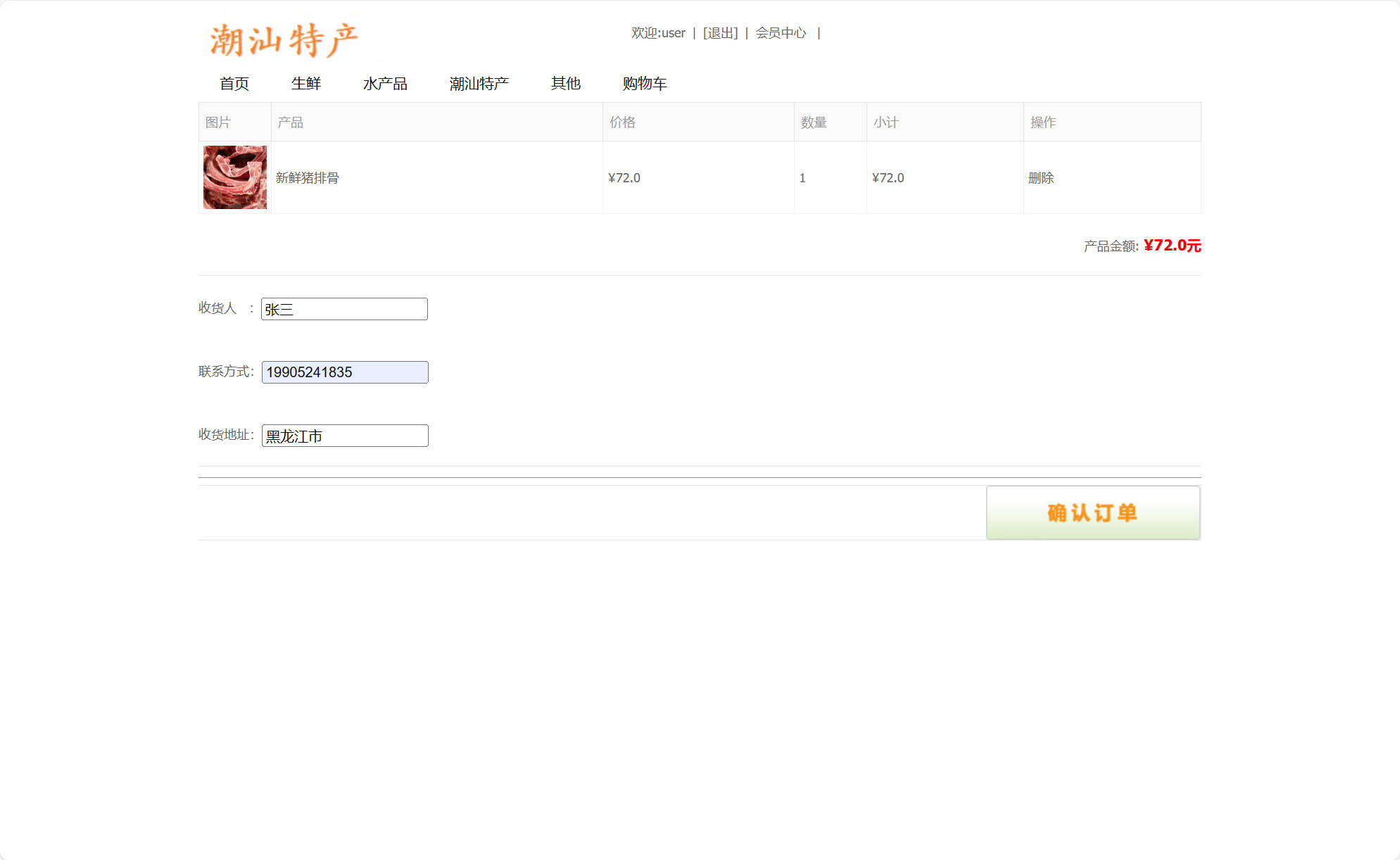Screen dimensions: 1400x860
Task: Click the product name 新鲜猪排骨
Action: (x=305, y=177)
